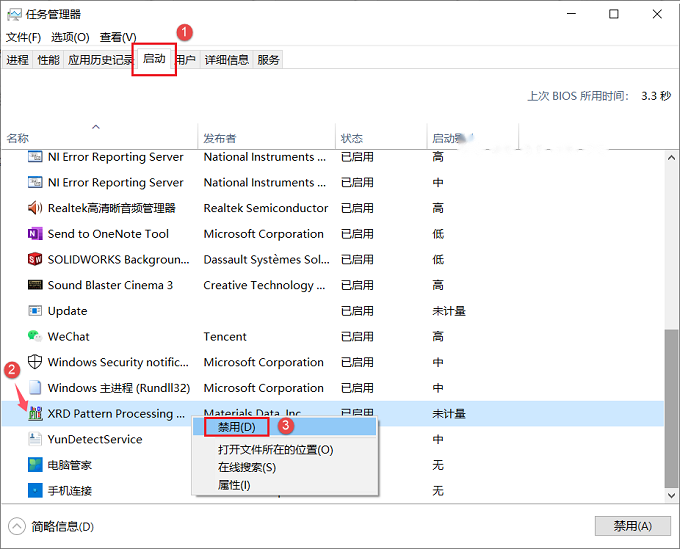Select the 'Send to OneNote Tool' row text
Image resolution: width=680 pixels, height=549 pixels.
coord(108,234)
